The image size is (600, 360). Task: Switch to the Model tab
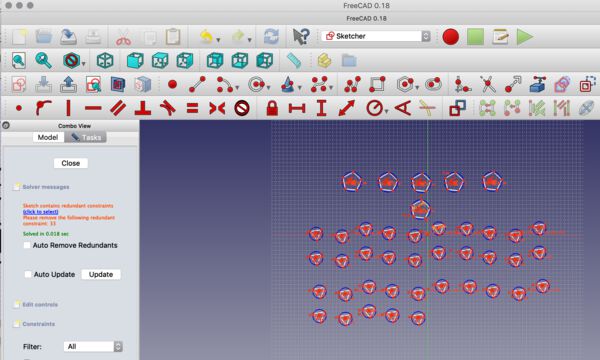click(48, 137)
